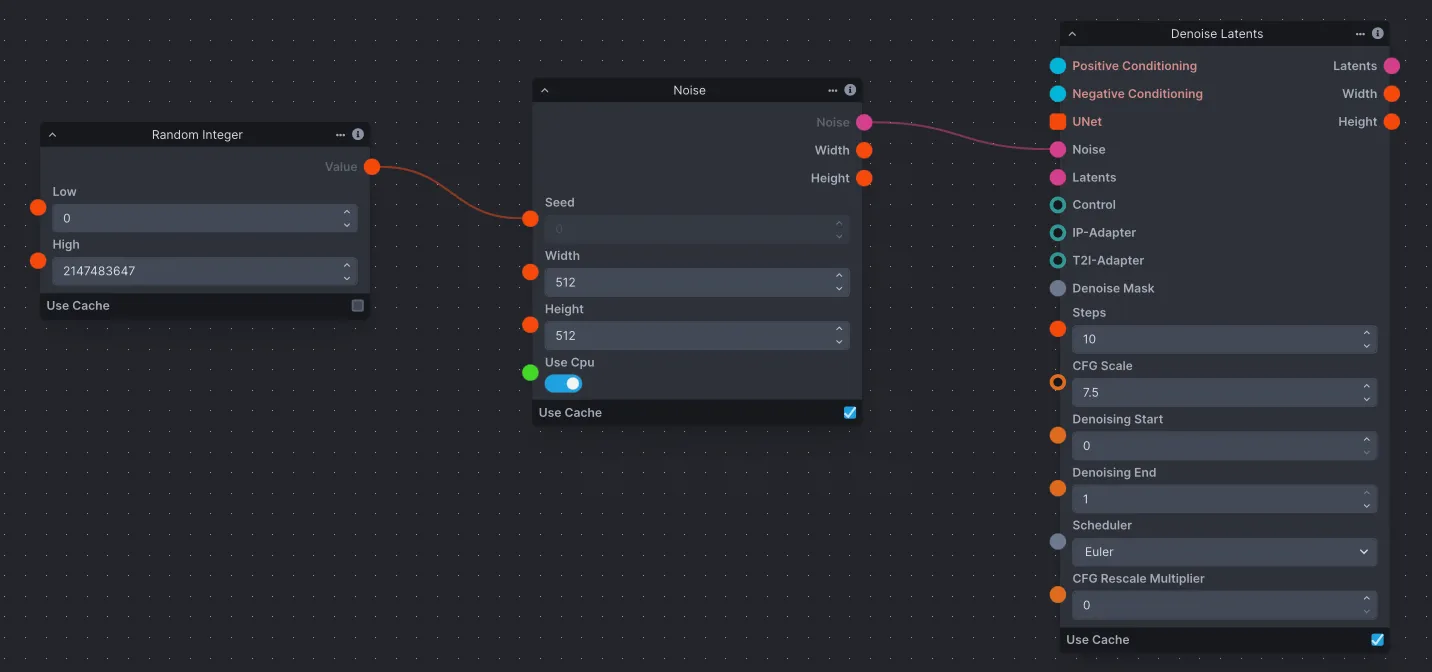This screenshot has height=672, width=1432.
Task: Uncheck Use Cache on Denoise Latents
Action: click(x=1378, y=639)
